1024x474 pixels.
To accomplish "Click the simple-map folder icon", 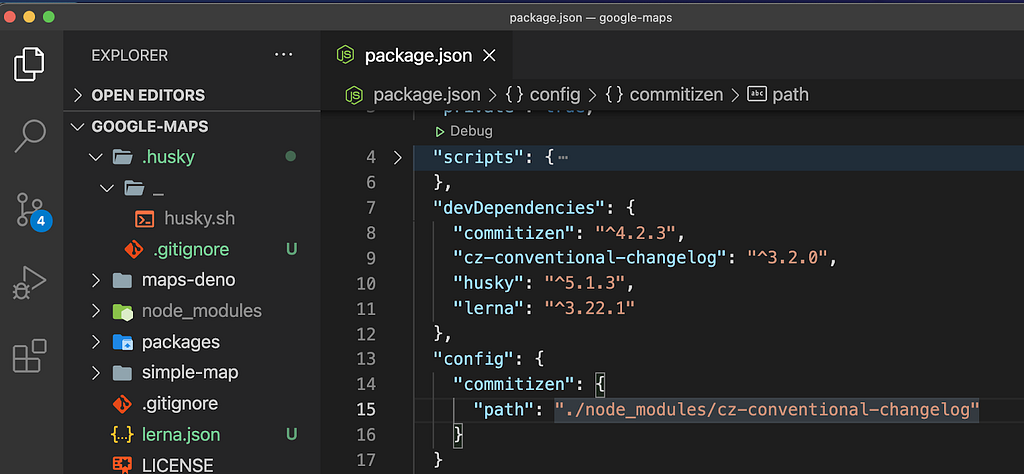I will click(x=122, y=373).
